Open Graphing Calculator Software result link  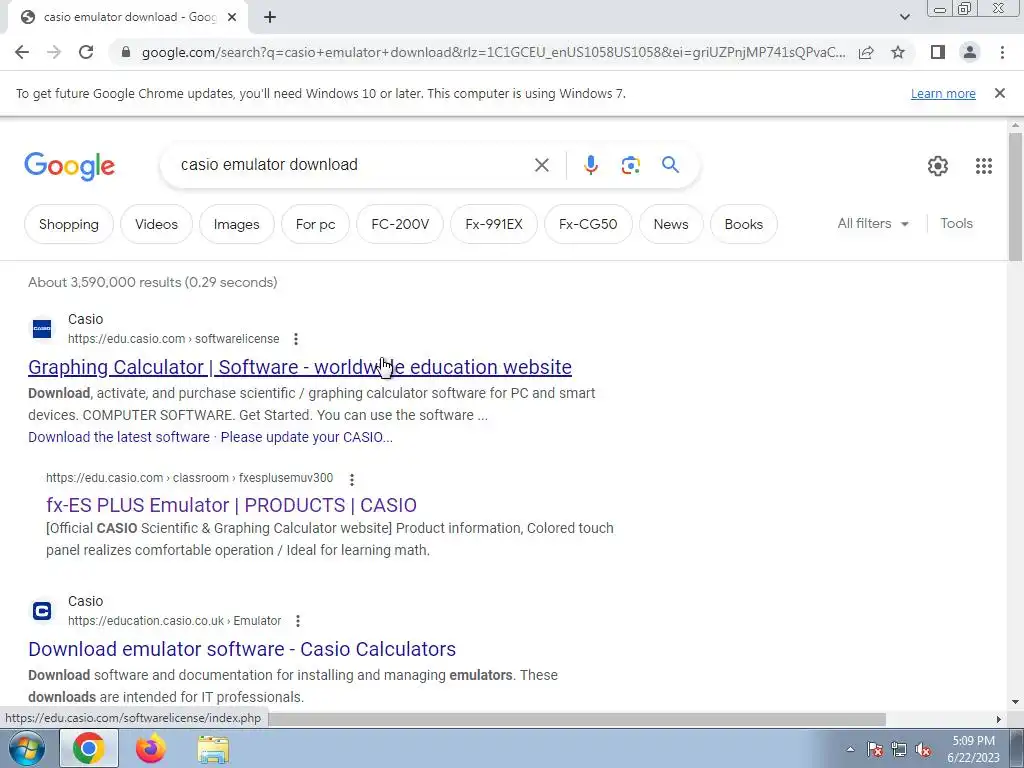click(x=300, y=367)
